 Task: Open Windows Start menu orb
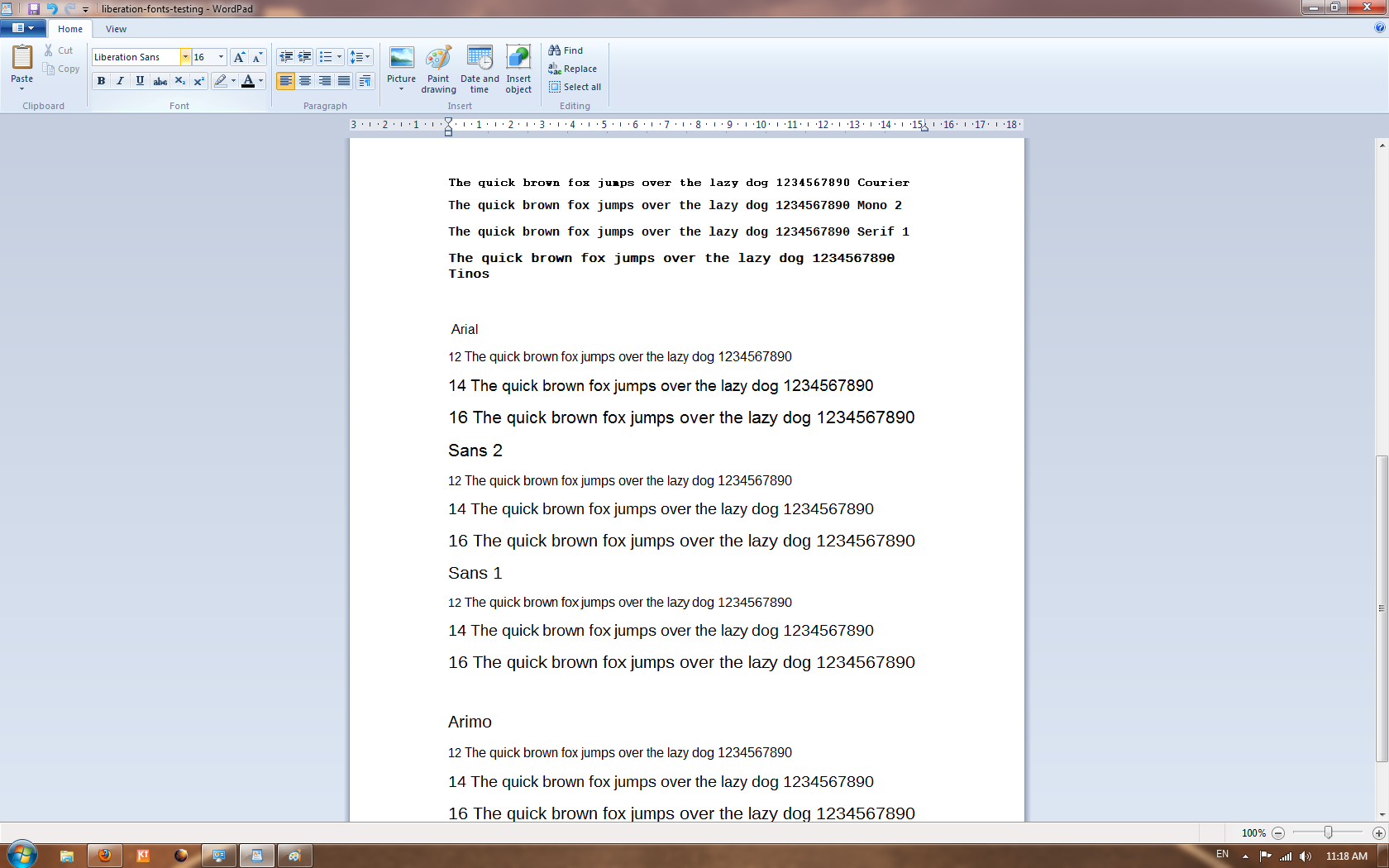[21, 855]
